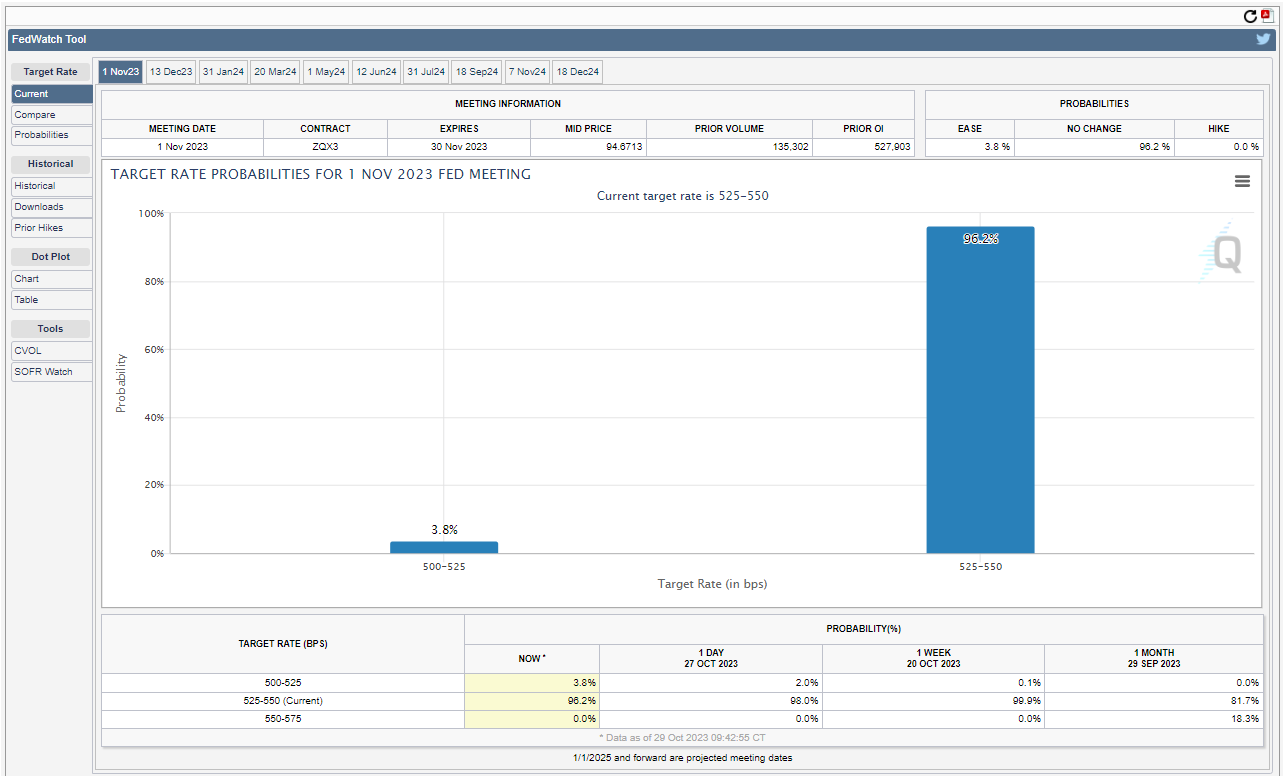Open the chart hamburger context menu

[1242, 181]
